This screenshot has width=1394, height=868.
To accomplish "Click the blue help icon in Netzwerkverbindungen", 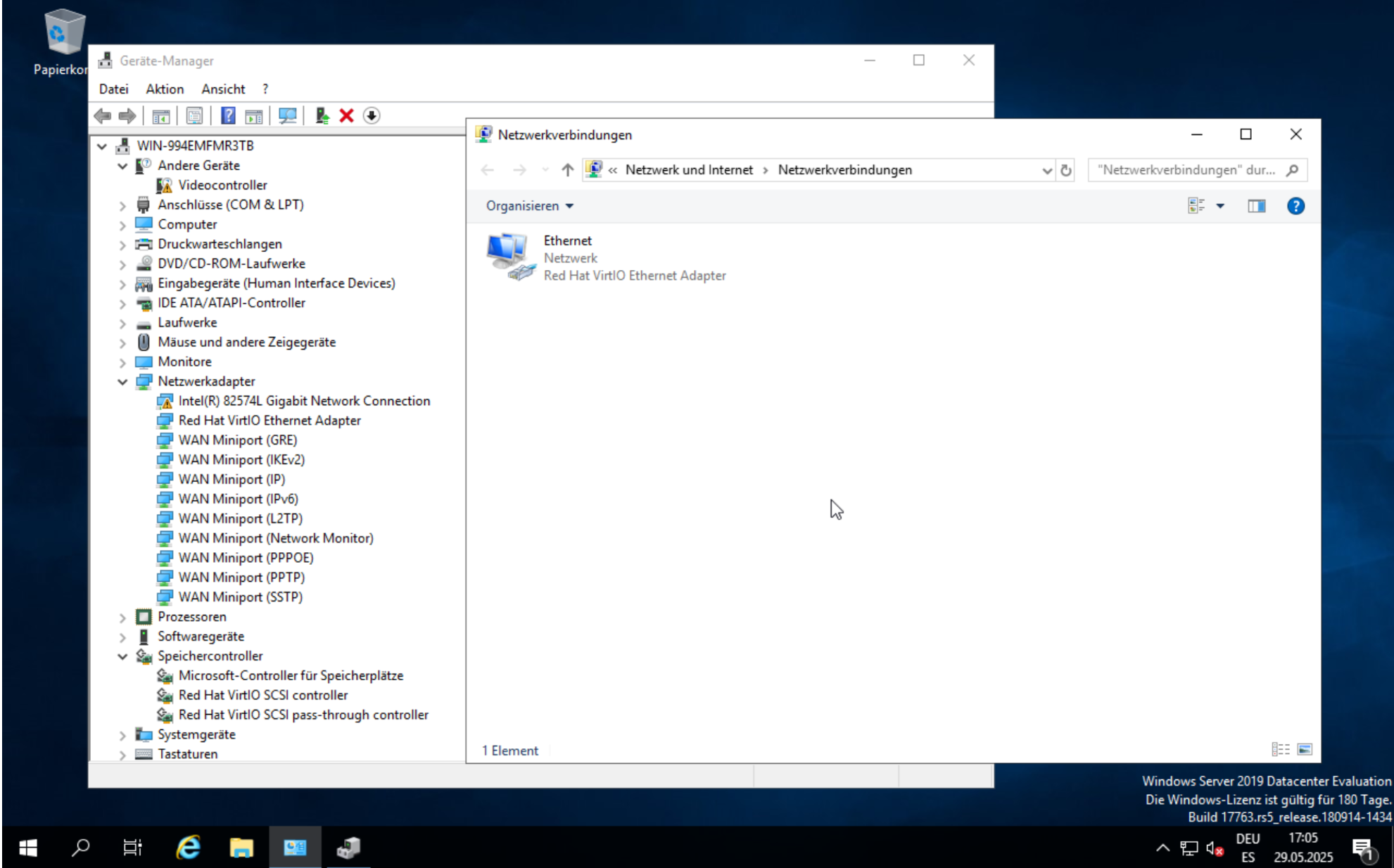I will tap(1295, 206).
